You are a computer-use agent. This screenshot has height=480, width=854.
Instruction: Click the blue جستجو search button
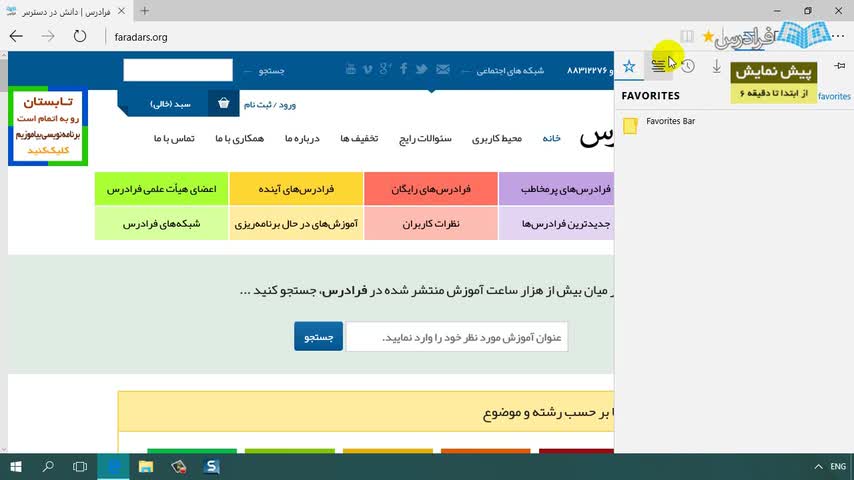pos(319,336)
